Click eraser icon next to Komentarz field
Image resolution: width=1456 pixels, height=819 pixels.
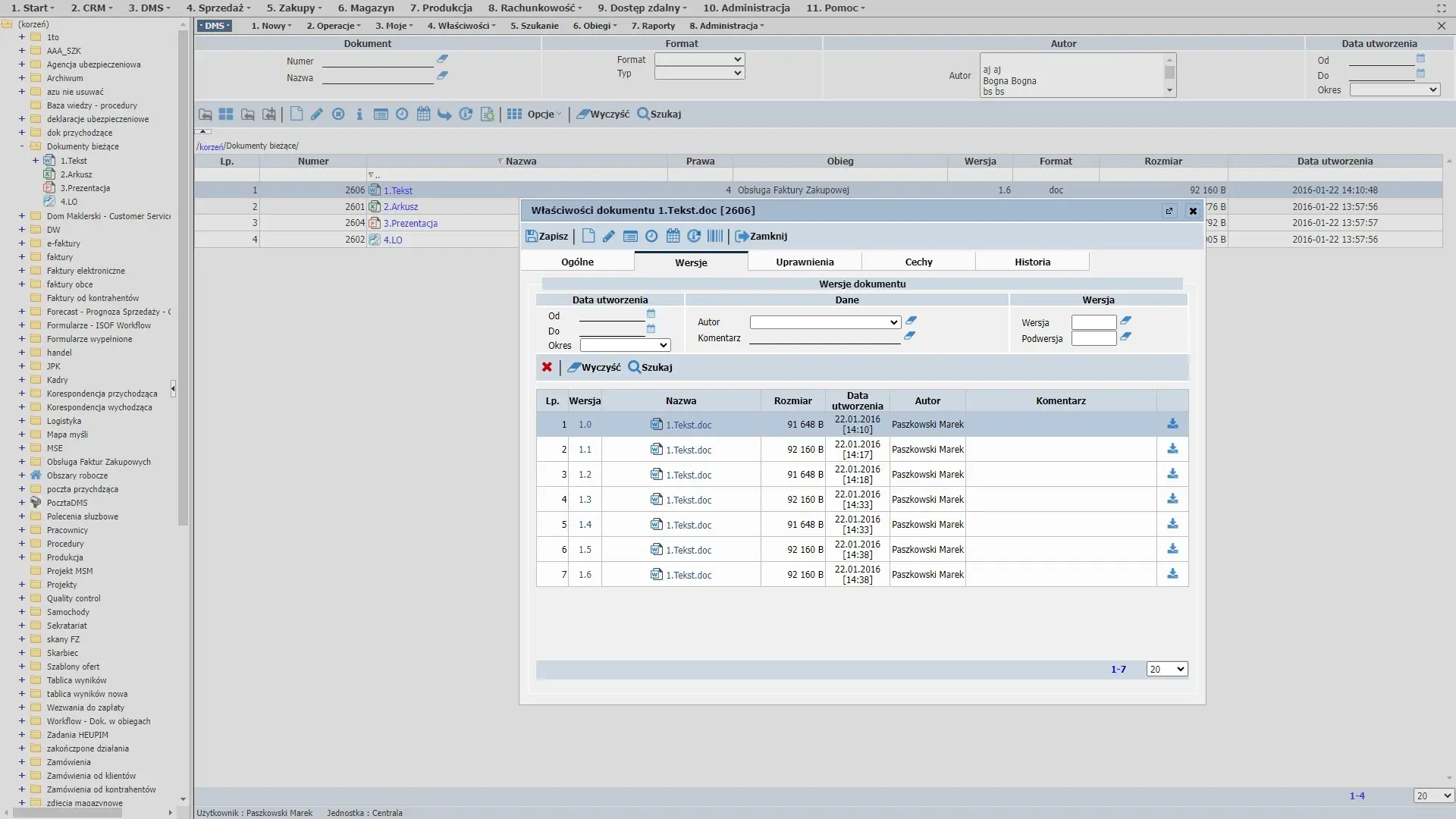point(909,336)
